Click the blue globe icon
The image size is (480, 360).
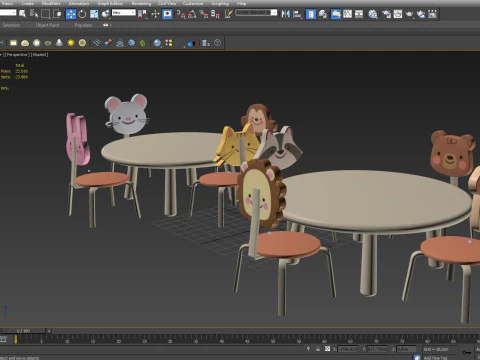[x=131, y=43]
